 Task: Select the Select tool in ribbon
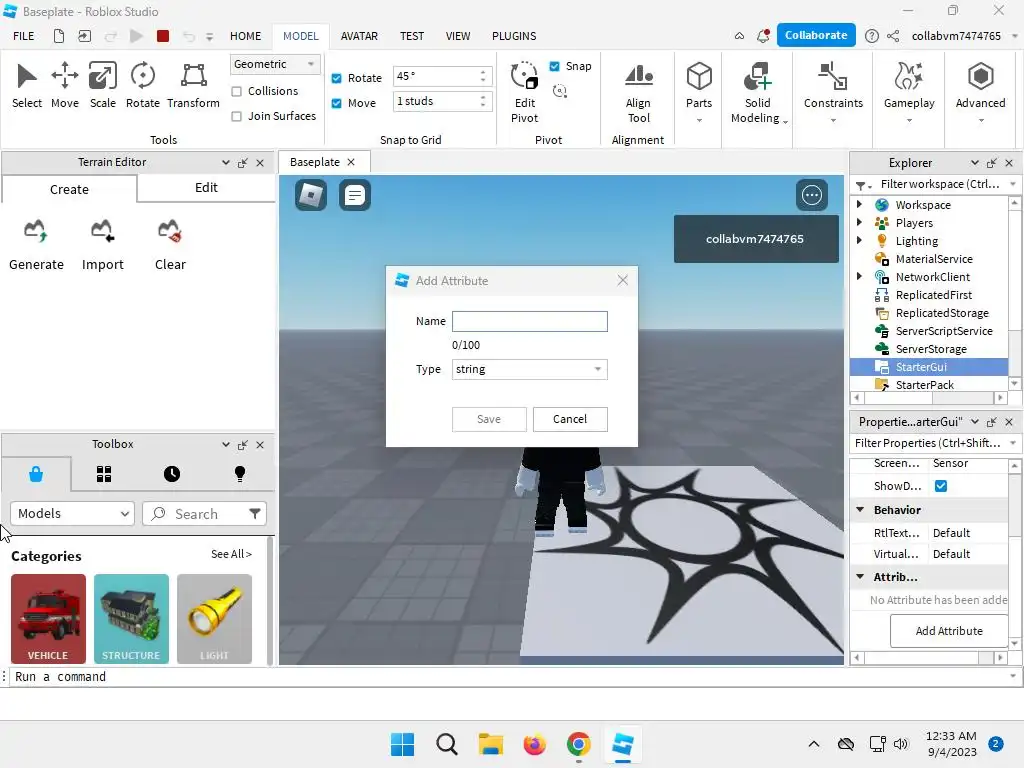click(x=27, y=85)
